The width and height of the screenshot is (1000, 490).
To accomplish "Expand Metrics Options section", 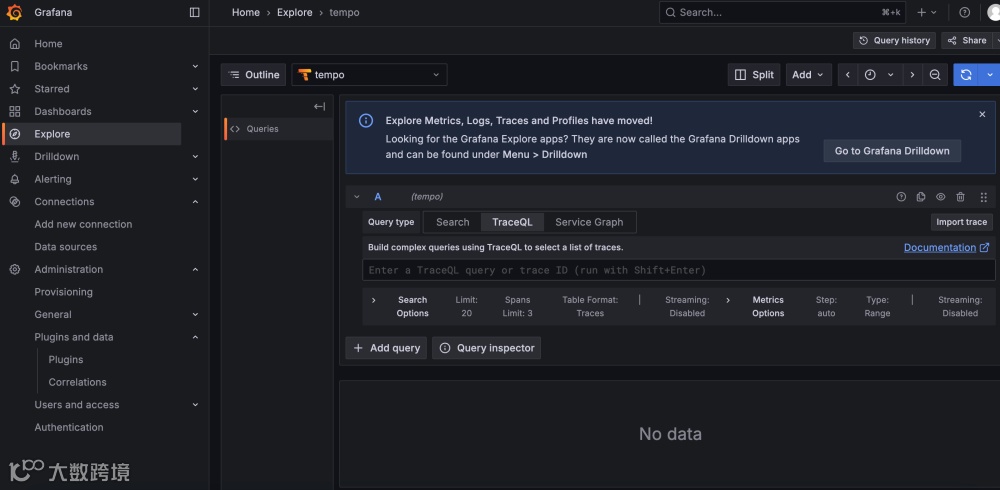I will point(728,300).
